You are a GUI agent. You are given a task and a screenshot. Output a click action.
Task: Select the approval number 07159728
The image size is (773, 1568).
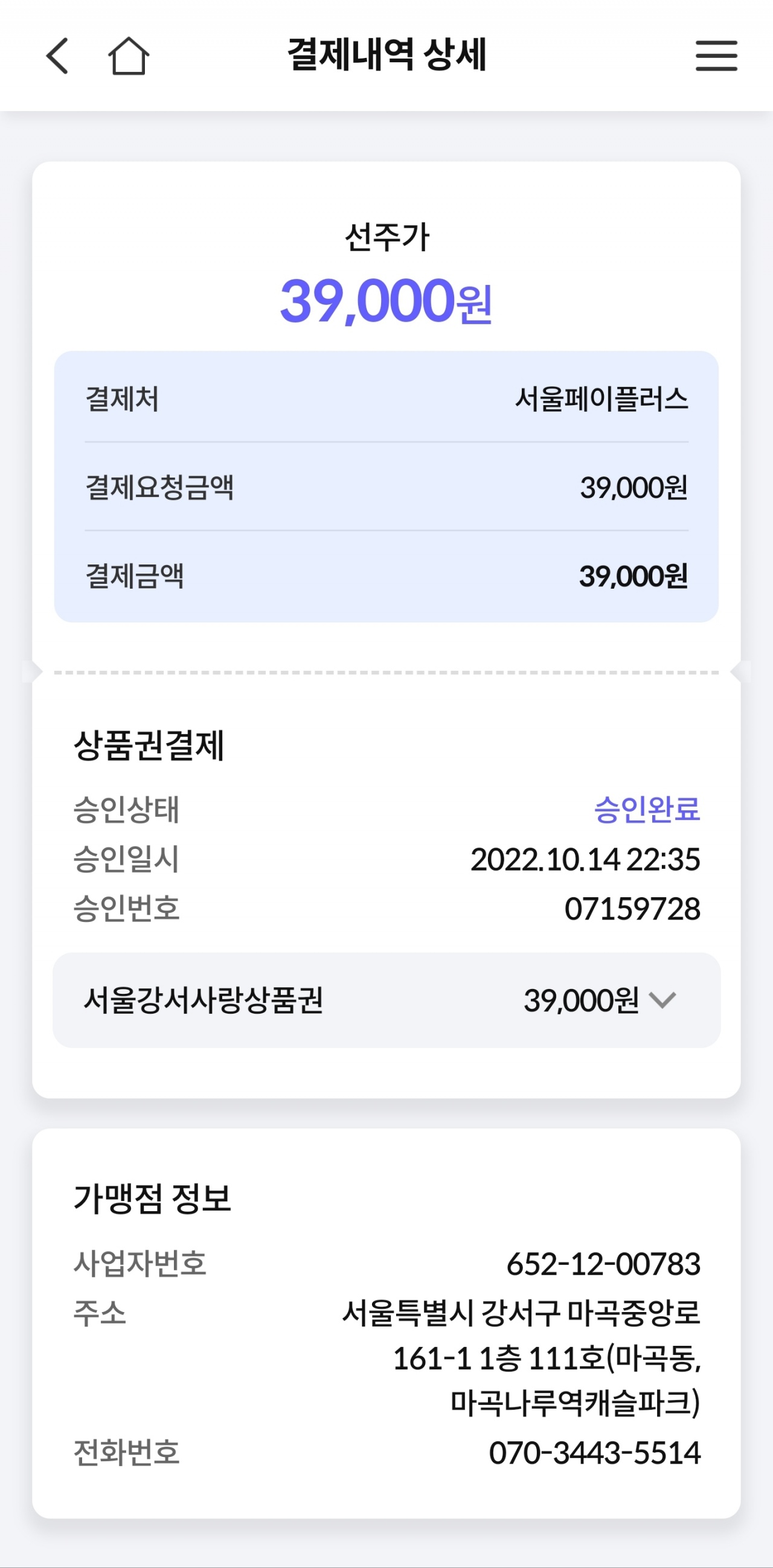(632, 909)
